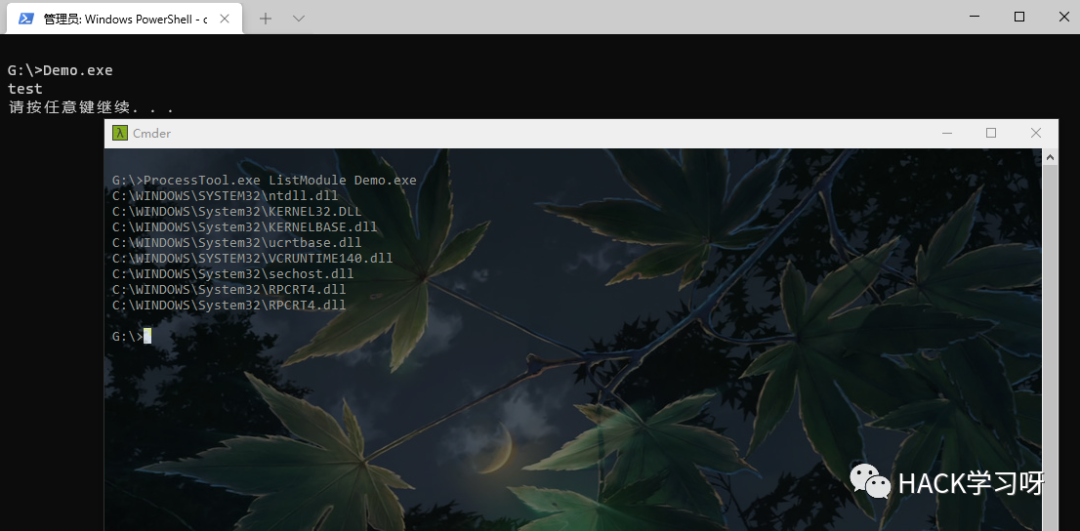
Task: Click the Cmder title bar text
Action: pos(152,134)
